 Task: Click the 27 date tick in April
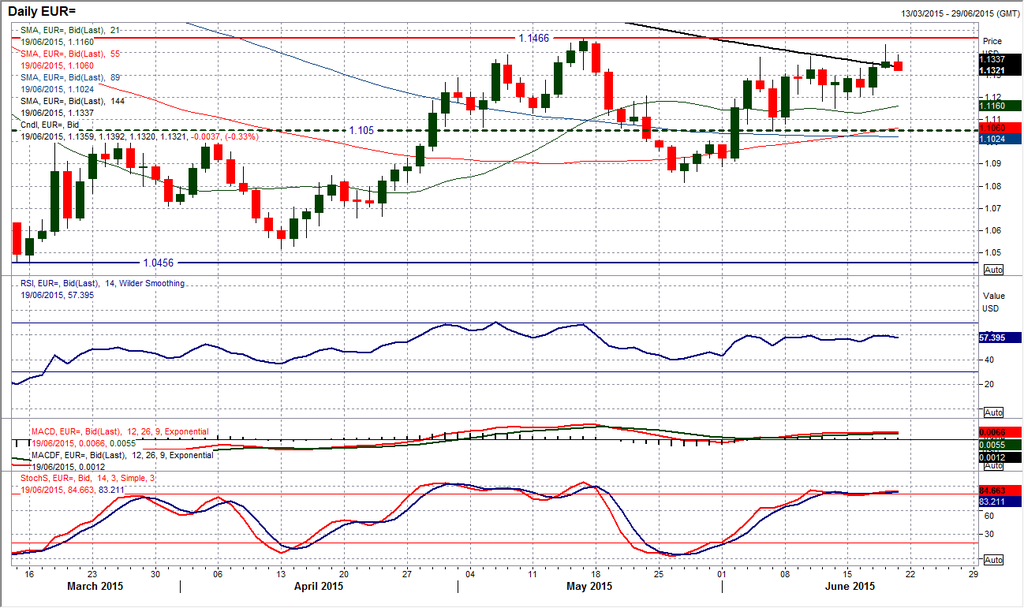tap(406, 574)
